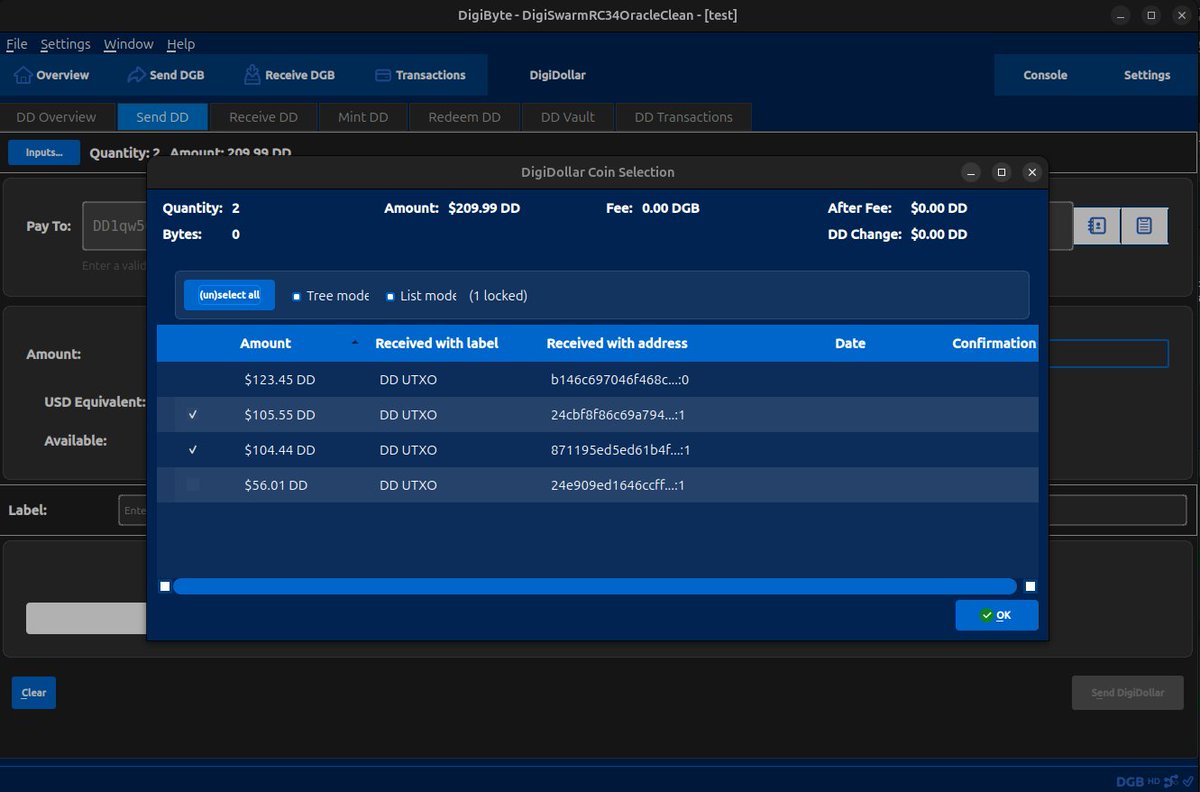Click the (un)select all button
The height and width of the screenshot is (792, 1200).
tap(229, 295)
